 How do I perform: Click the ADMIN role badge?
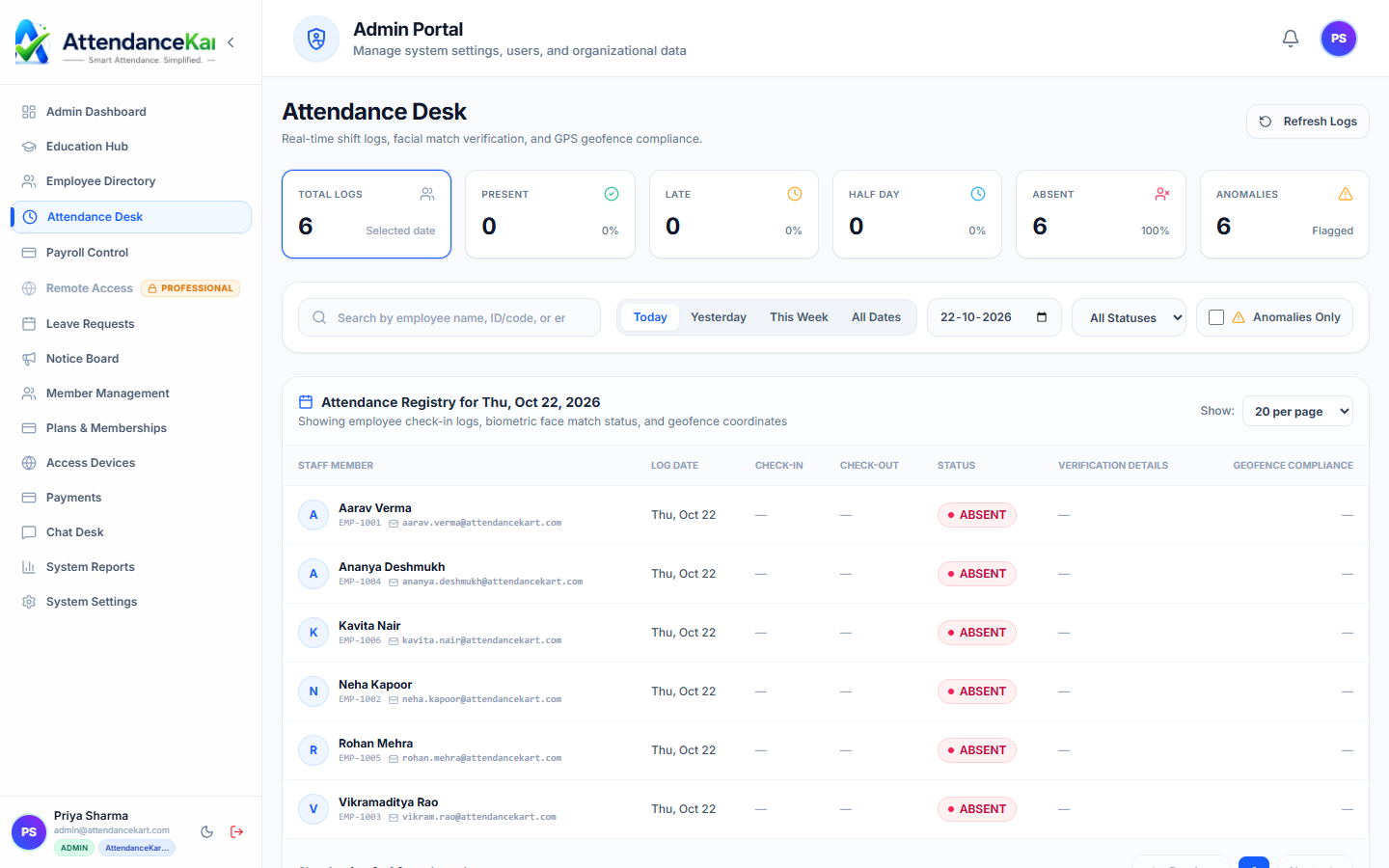(74, 848)
